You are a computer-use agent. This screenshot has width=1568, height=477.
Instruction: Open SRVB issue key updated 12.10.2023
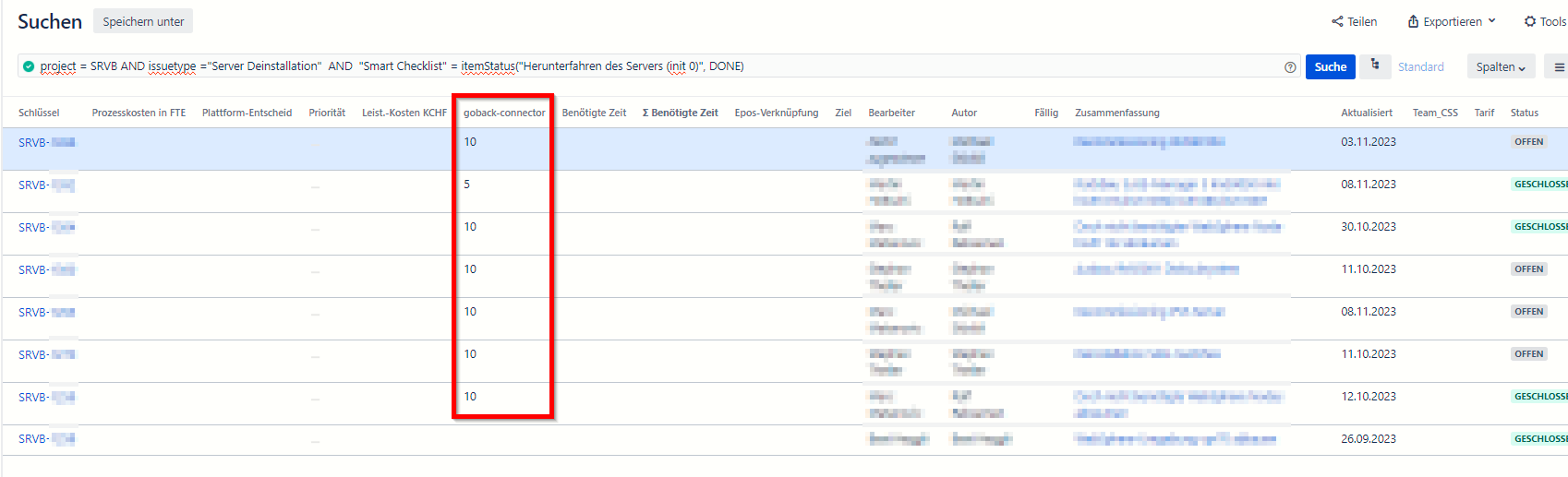[47, 397]
